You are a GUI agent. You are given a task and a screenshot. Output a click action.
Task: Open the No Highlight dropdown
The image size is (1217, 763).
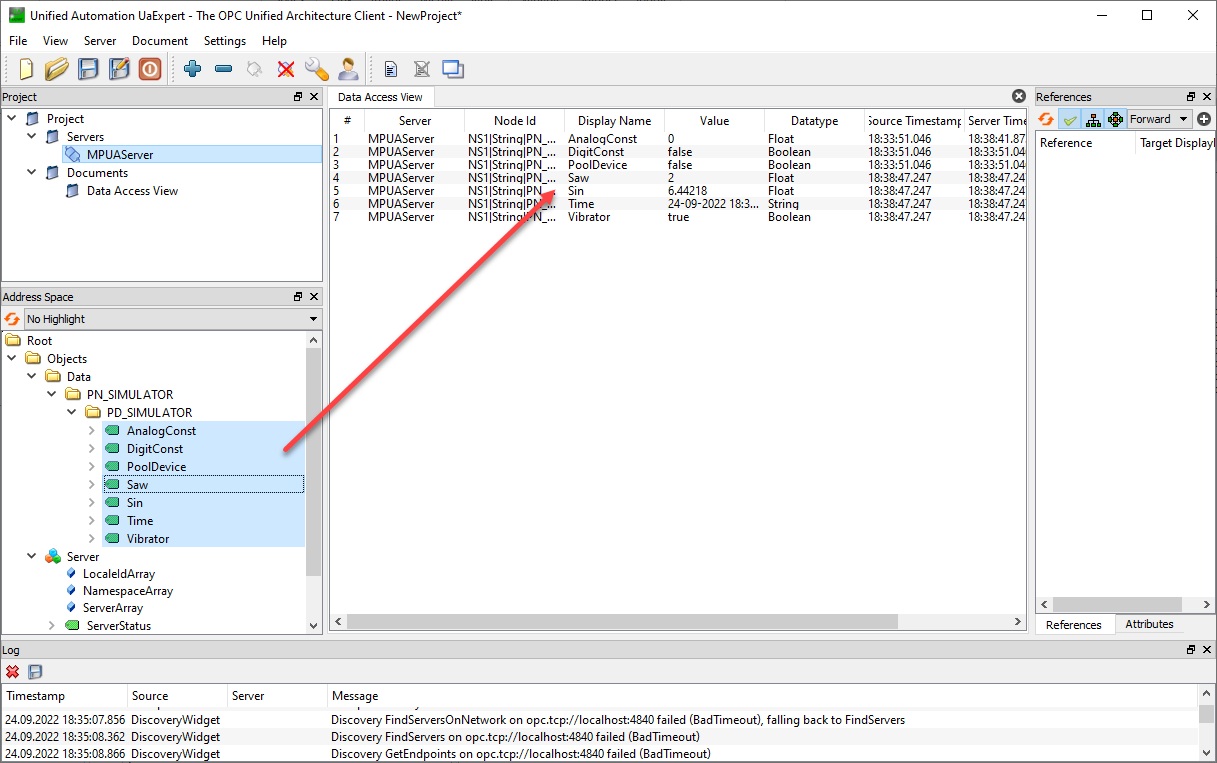click(x=172, y=319)
